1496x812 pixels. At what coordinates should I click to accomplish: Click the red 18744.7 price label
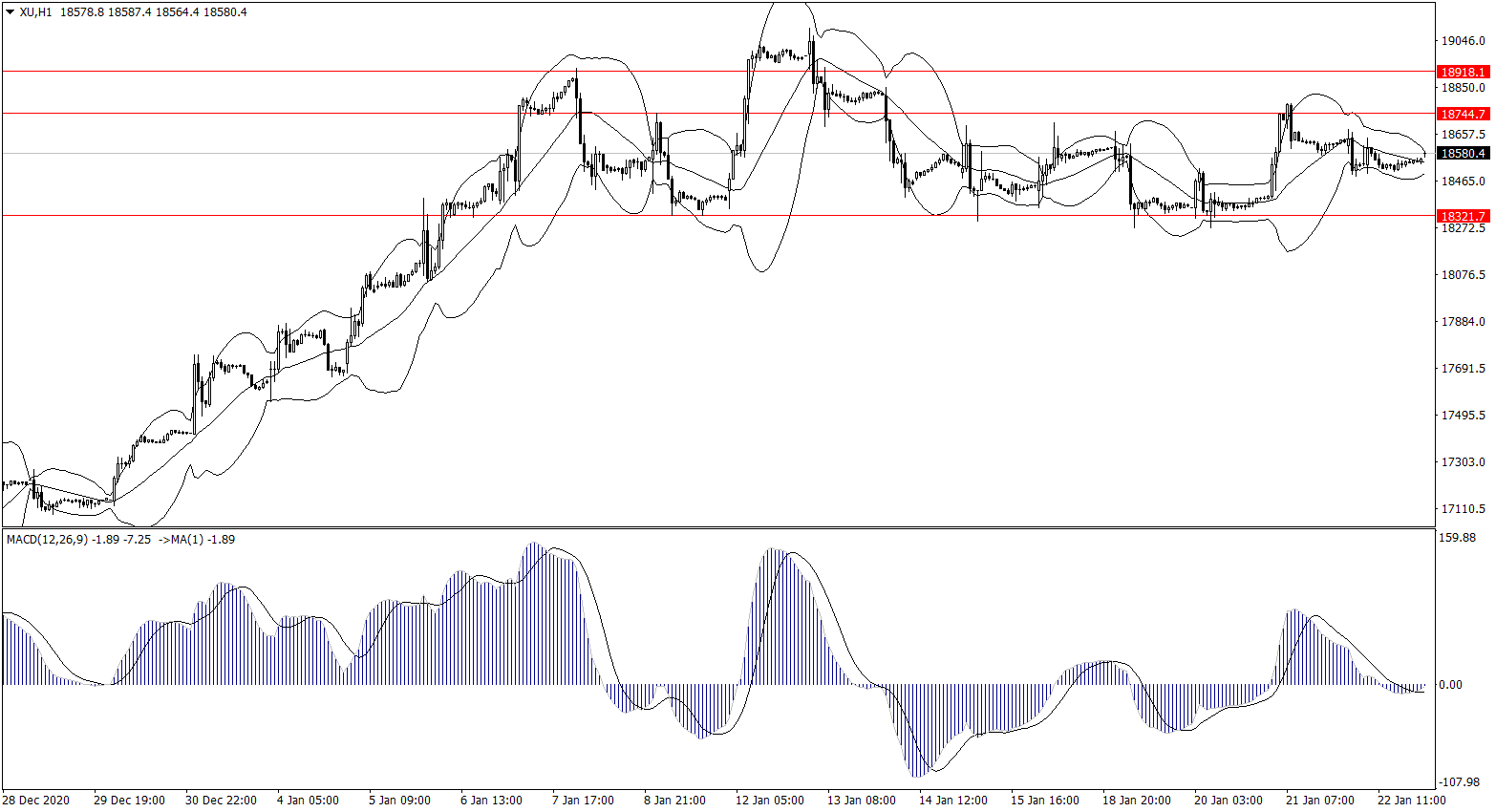tap(1463, 114)
